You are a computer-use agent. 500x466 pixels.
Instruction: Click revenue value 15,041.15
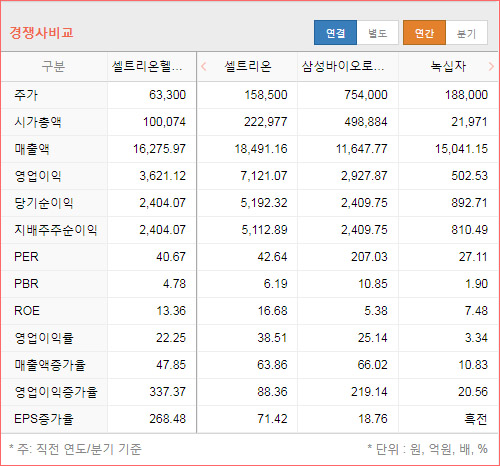[461, 149]
